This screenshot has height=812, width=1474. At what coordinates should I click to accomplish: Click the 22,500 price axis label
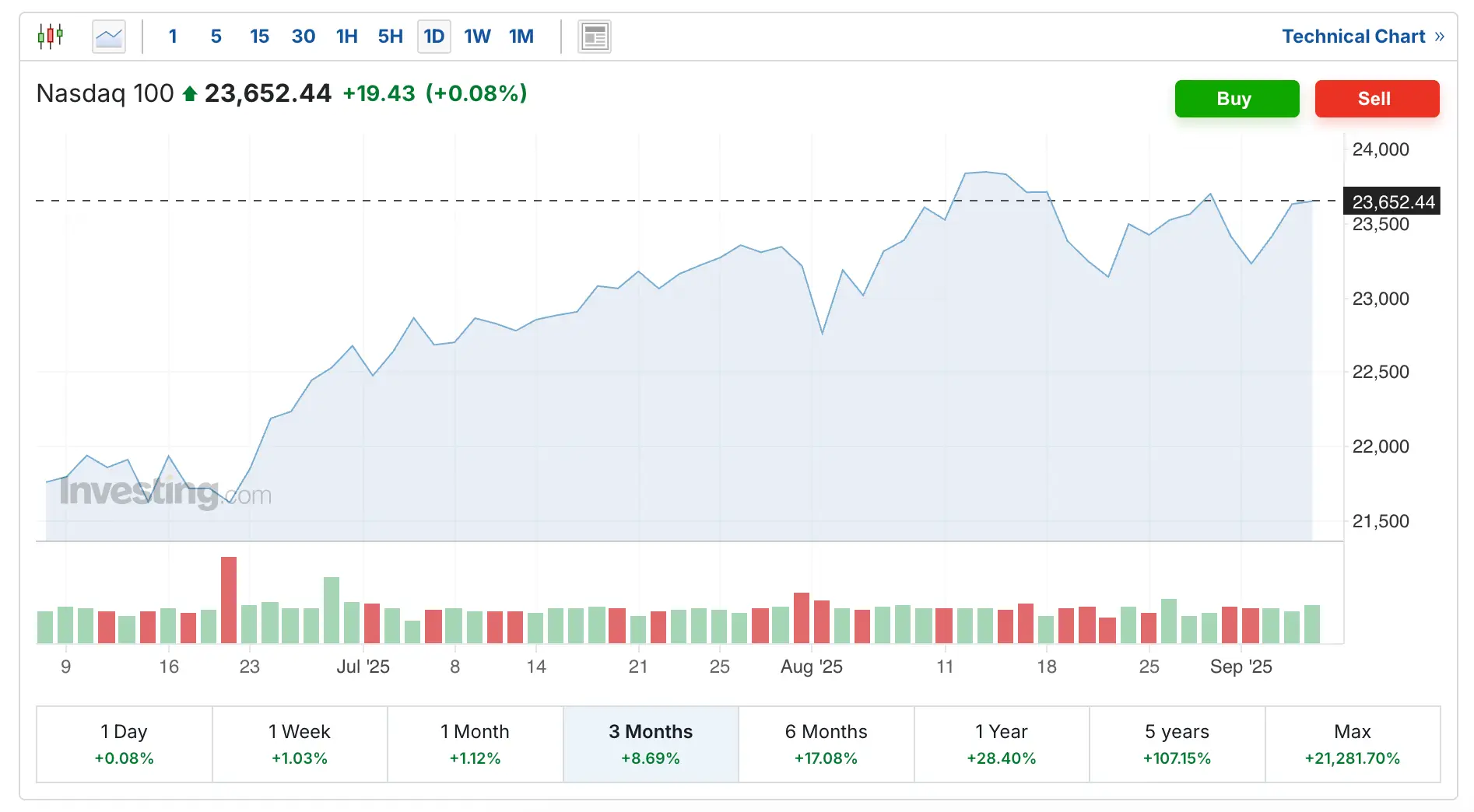point(1381,372)
